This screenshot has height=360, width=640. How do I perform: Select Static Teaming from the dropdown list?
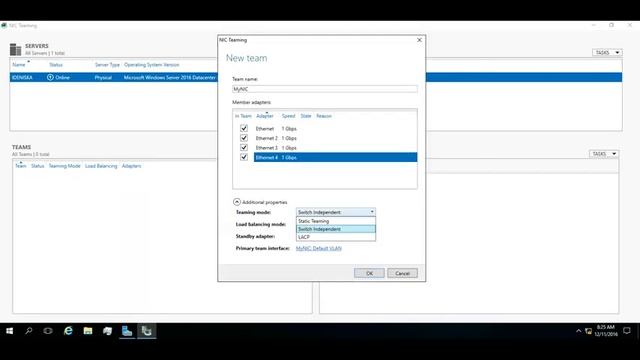pos(336,221)
